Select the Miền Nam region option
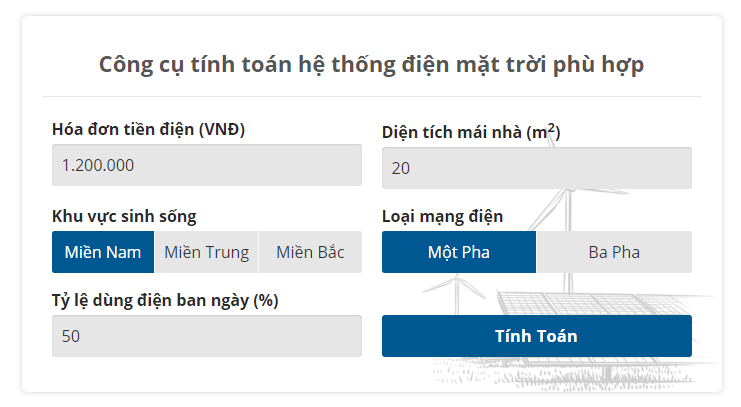741x407 pixels. [x=103, y=252]
